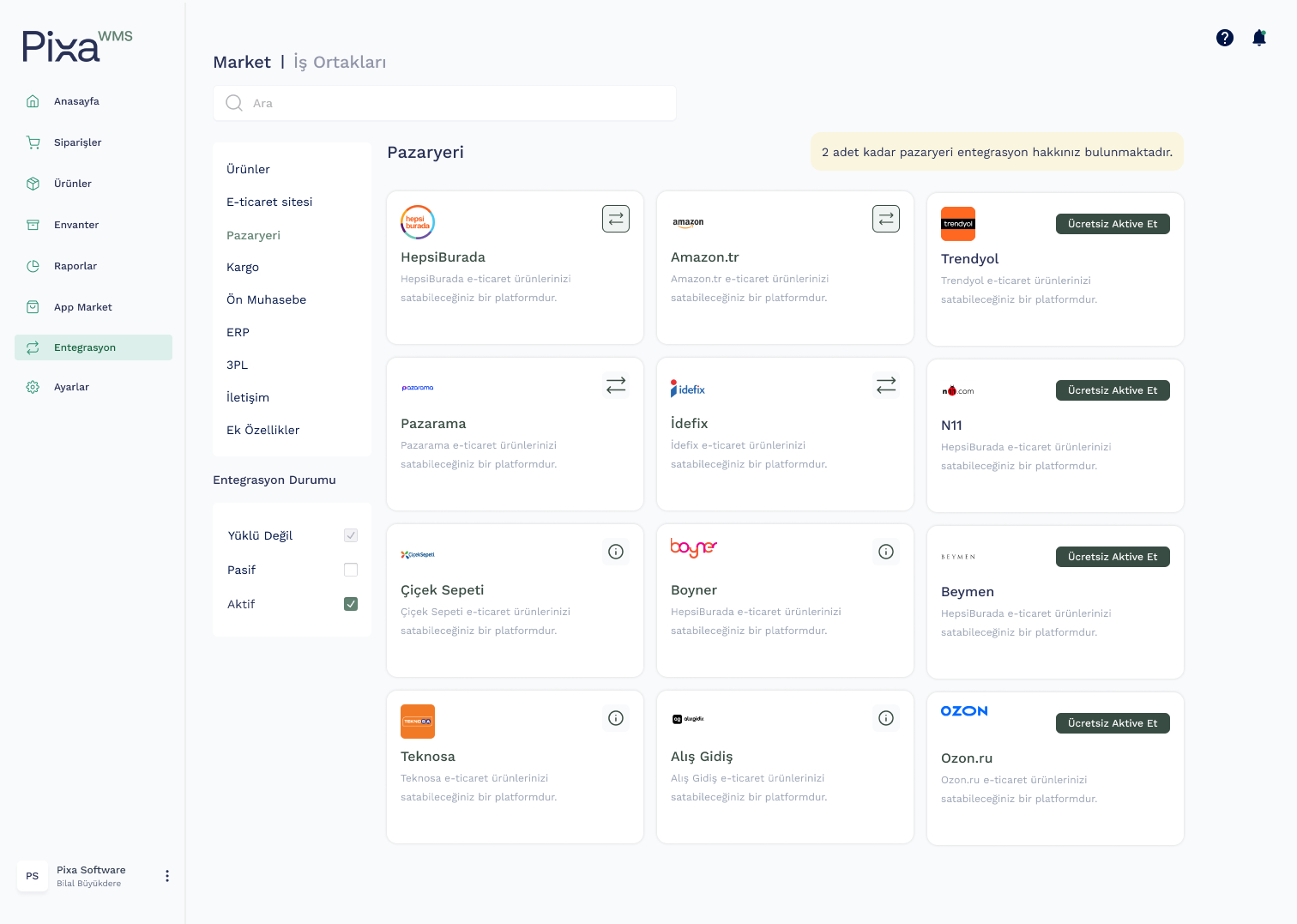Activate Trendyol with Ücretsiz Aktive Et

pyautogui.click(x=1113, y=224)
